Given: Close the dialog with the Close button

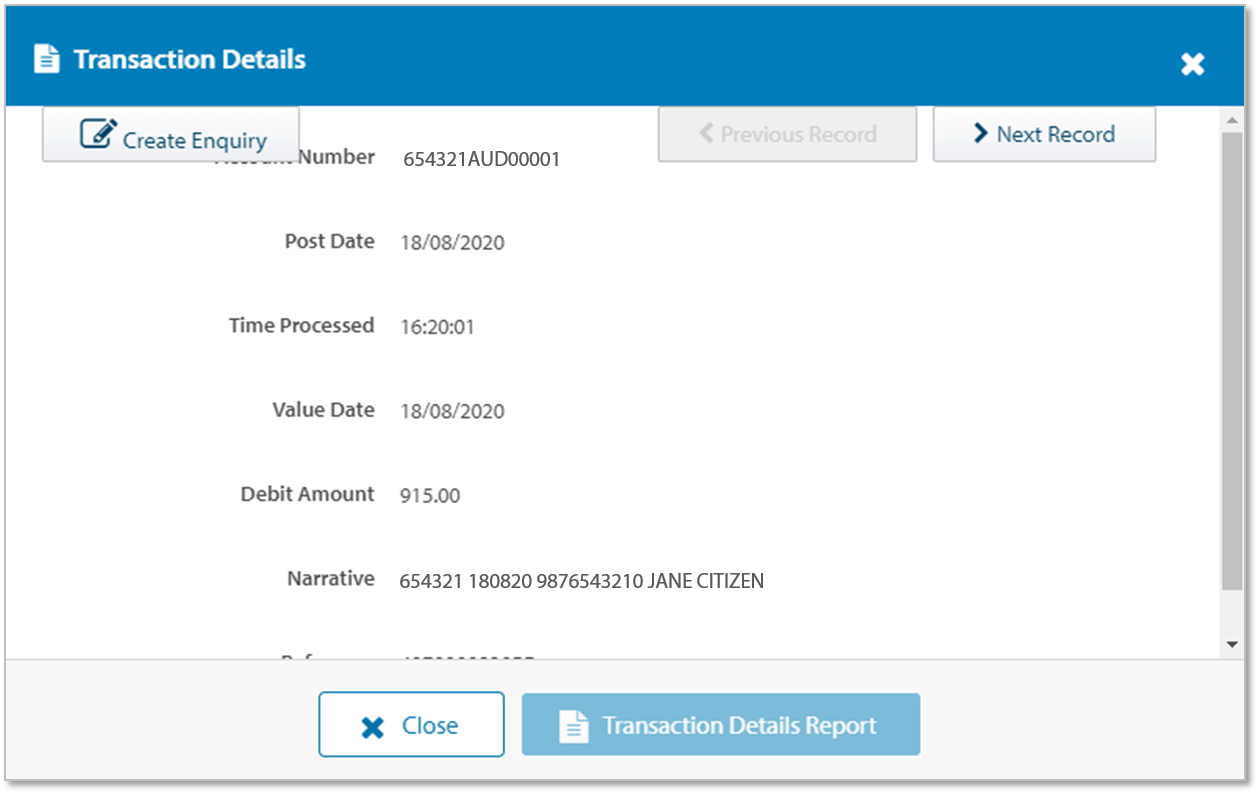Looking at the screenshot, I should click(x=411, y=725).
